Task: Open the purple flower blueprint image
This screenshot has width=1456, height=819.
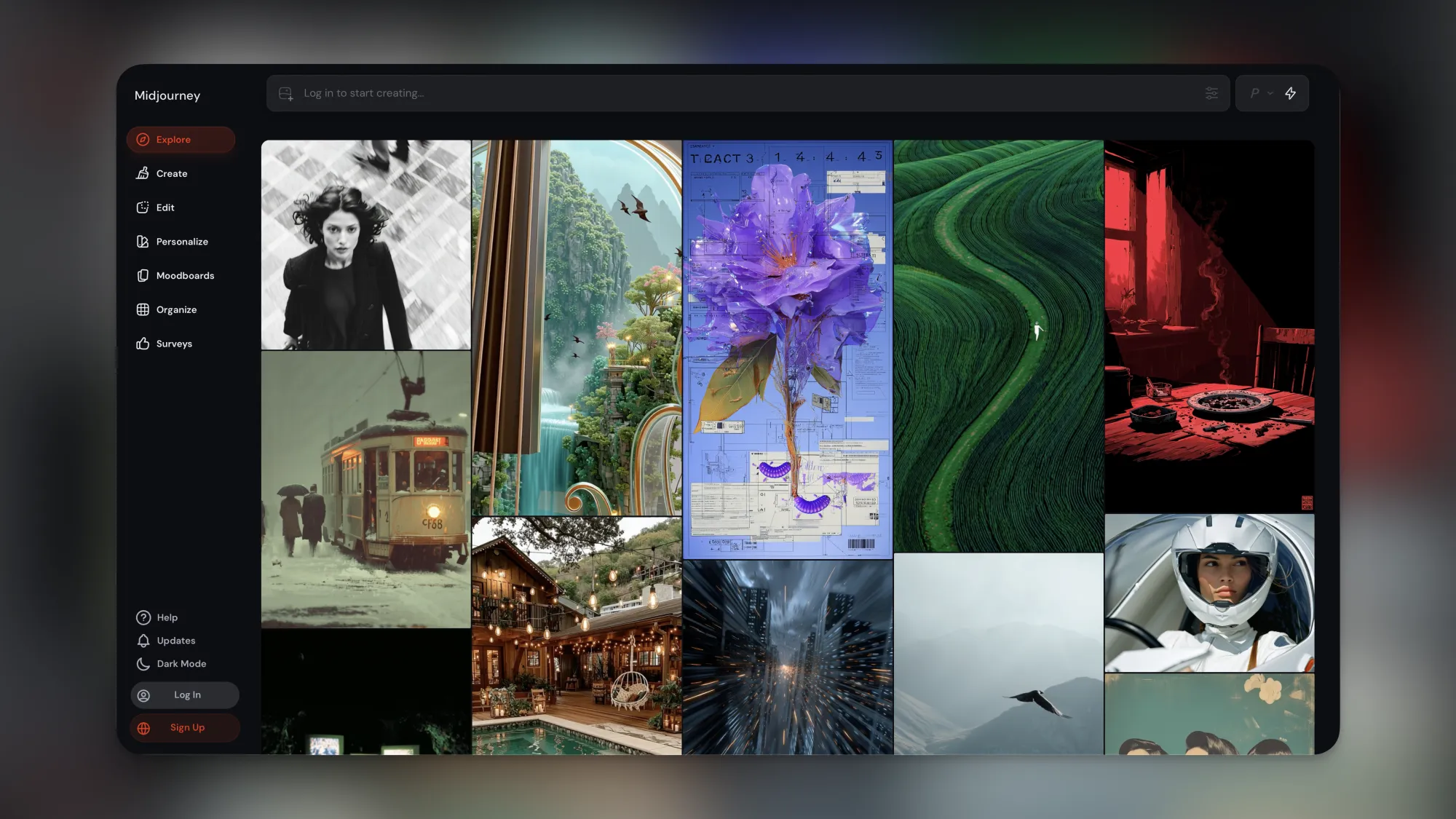Action: pyautogui.click(x=788, y=349)
